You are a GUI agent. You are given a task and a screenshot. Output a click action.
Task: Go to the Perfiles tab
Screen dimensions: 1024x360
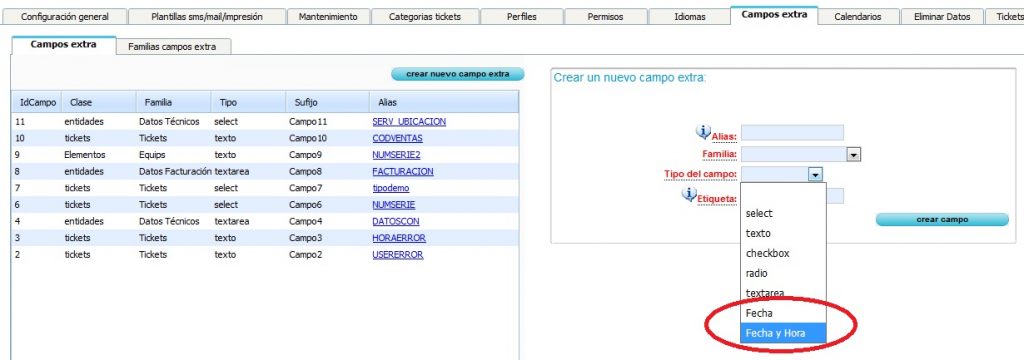(522, 17)
